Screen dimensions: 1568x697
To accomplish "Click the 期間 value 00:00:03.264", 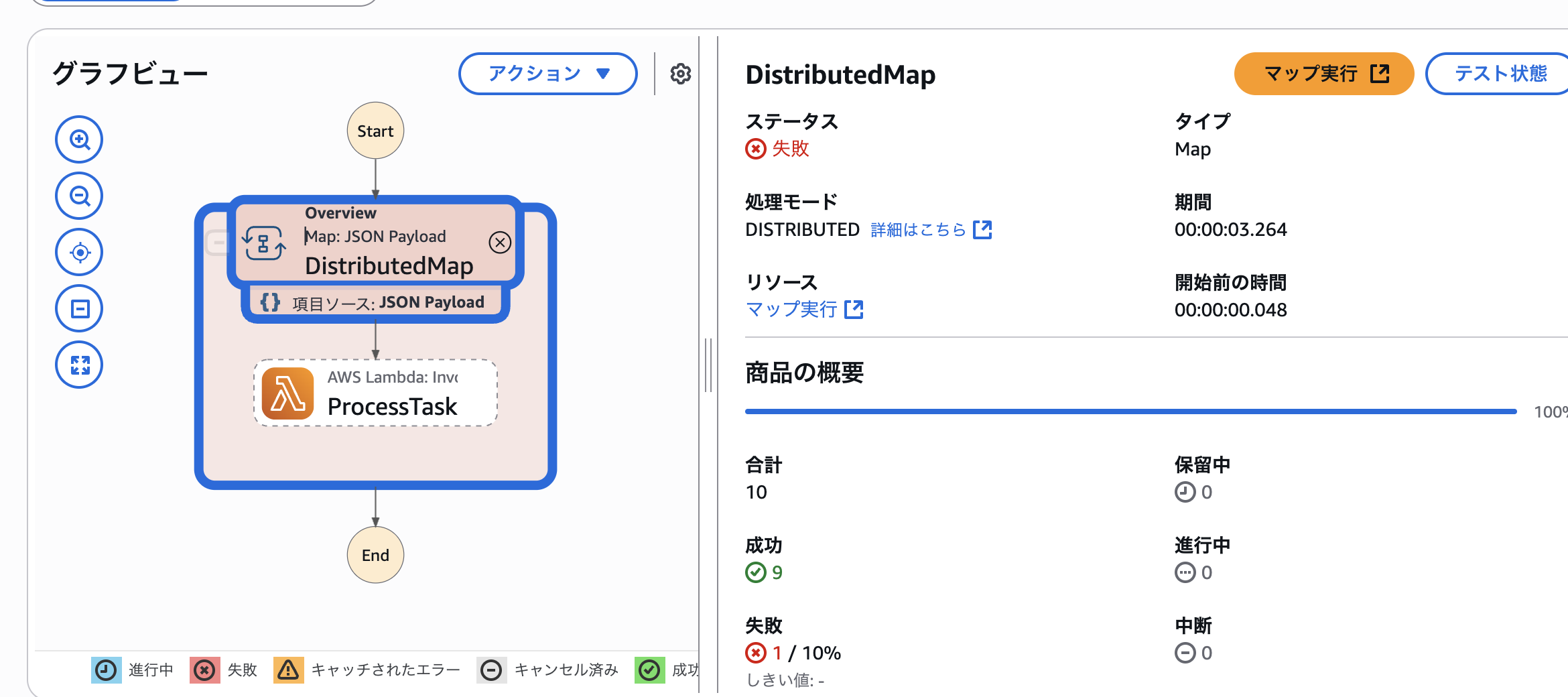I will (1230, 230).
